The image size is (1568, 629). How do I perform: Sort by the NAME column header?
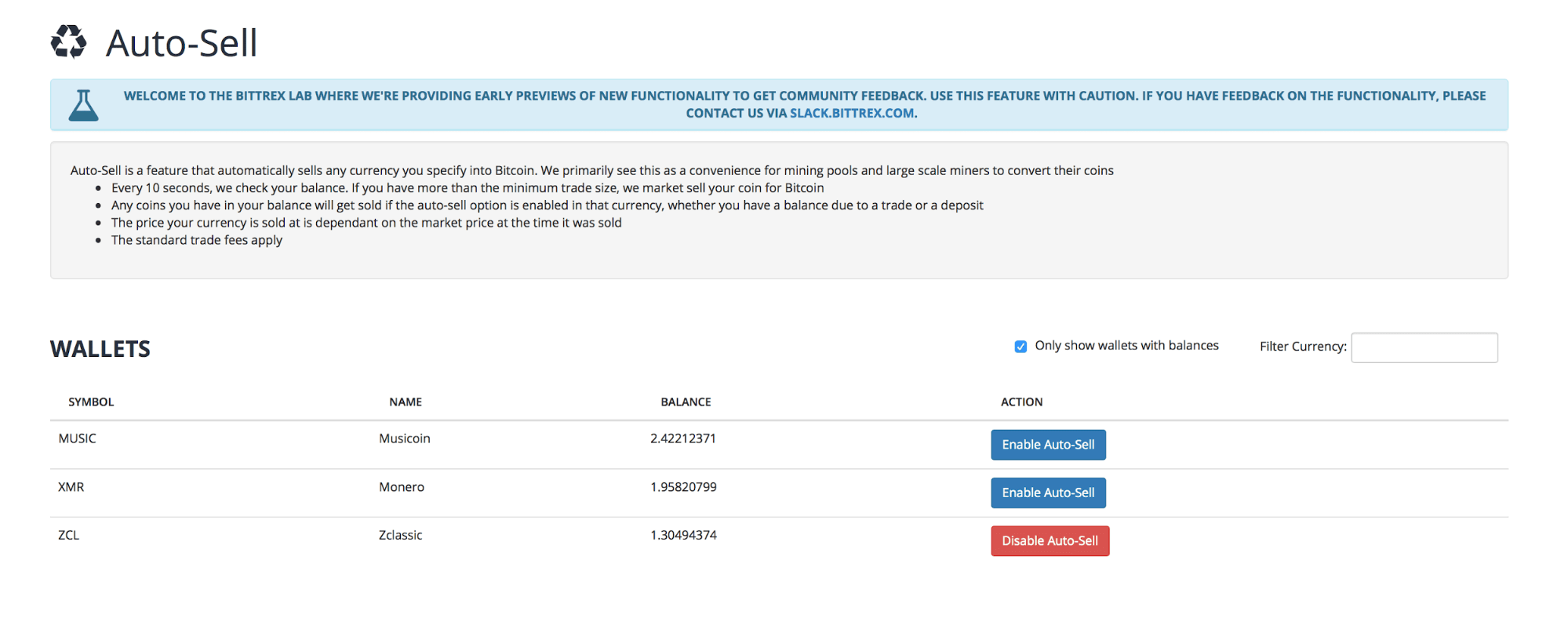click(406, 402)
